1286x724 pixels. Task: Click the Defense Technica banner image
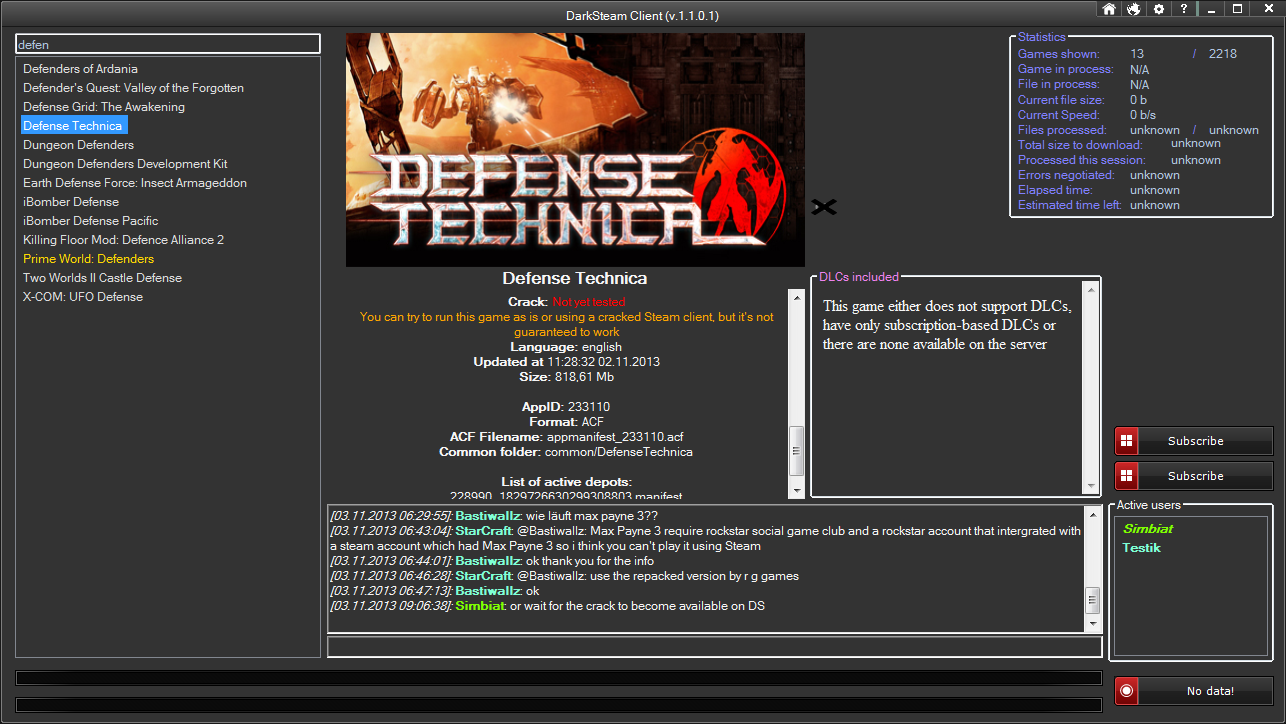point(575,150)
